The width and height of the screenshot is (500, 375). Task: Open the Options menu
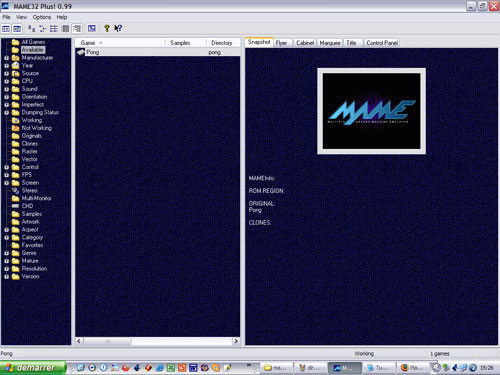(x=42, y=17)
